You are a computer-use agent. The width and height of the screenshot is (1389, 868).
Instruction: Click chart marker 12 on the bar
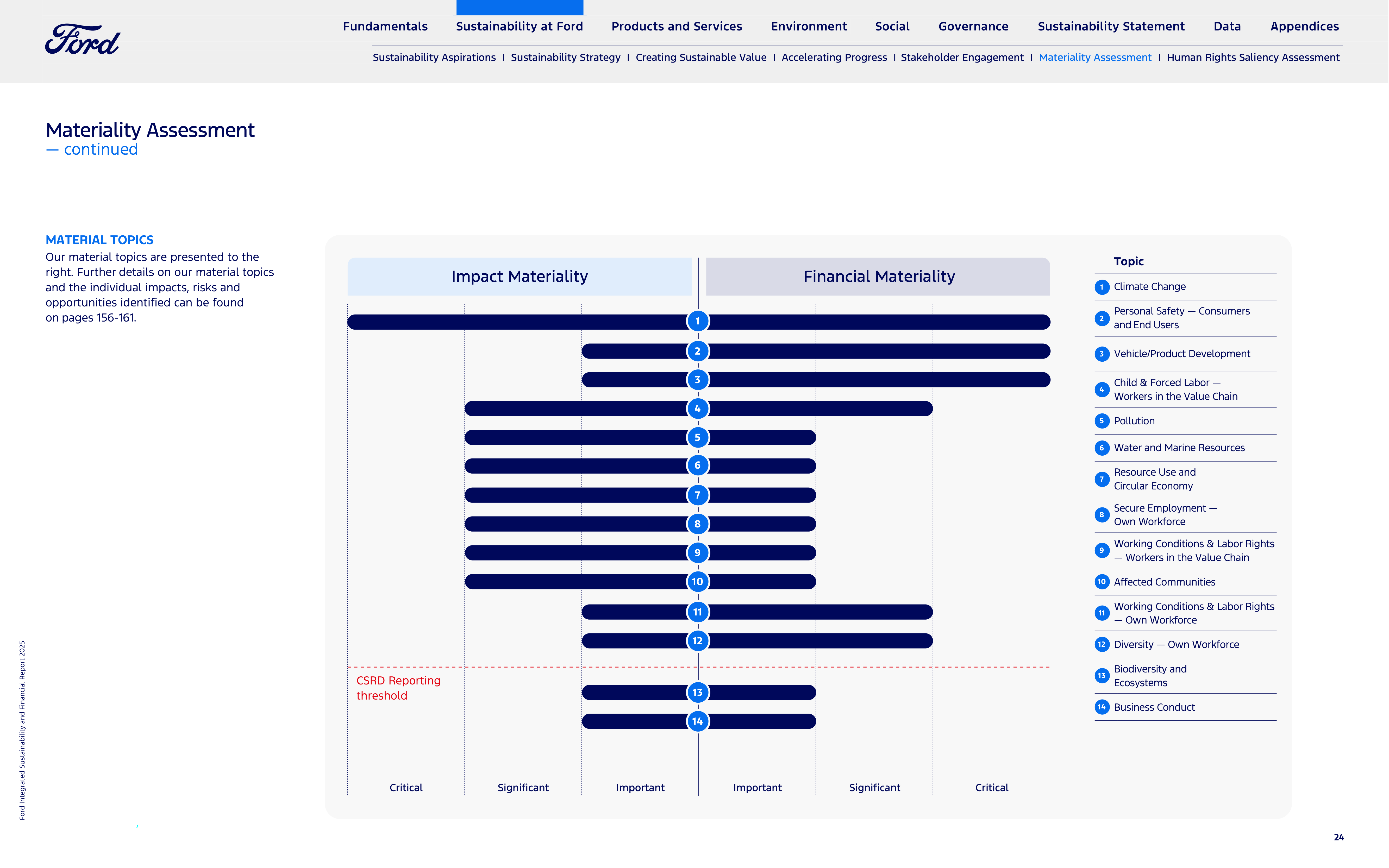click(698, 641)
